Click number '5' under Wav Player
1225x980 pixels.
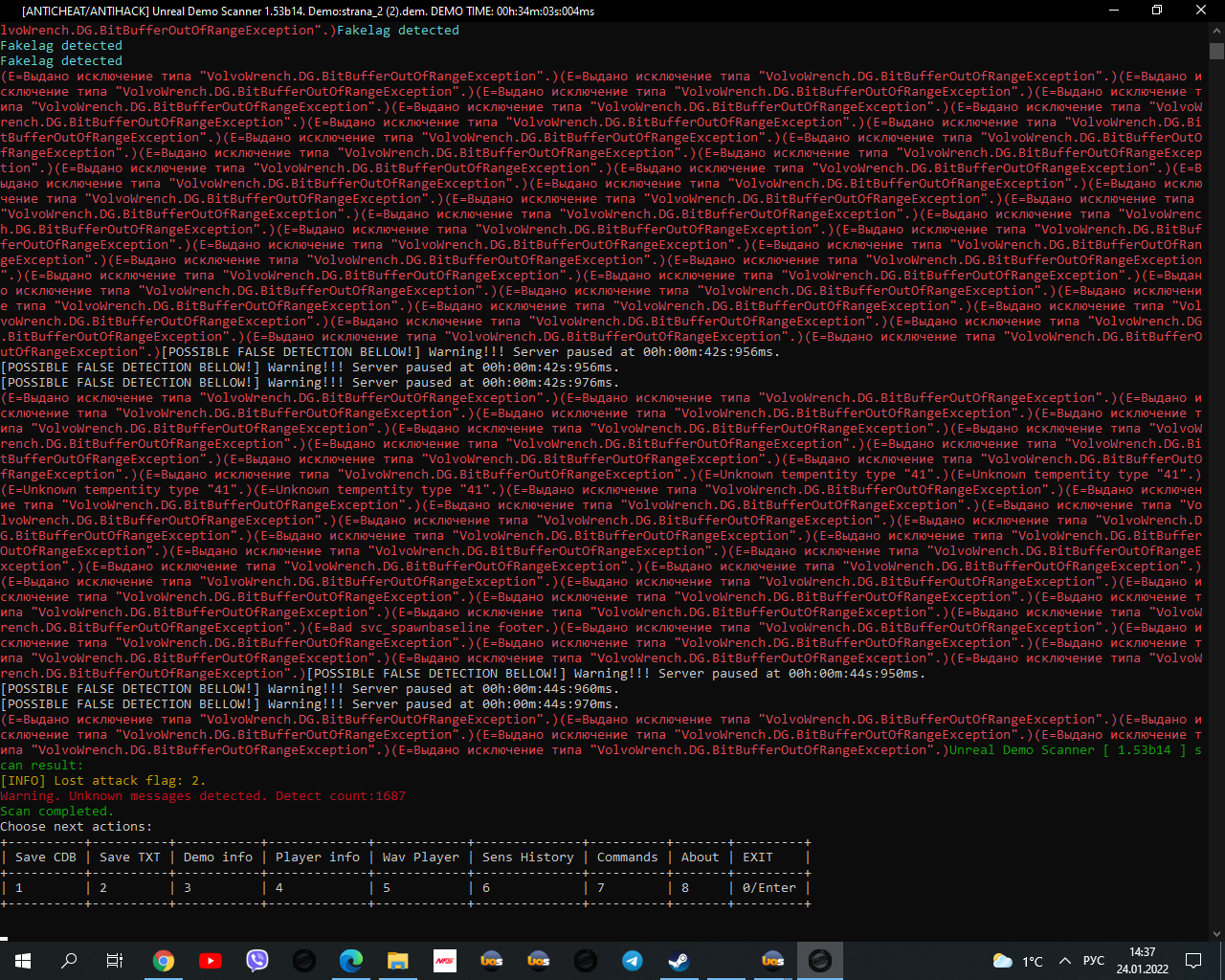point(387,888)
